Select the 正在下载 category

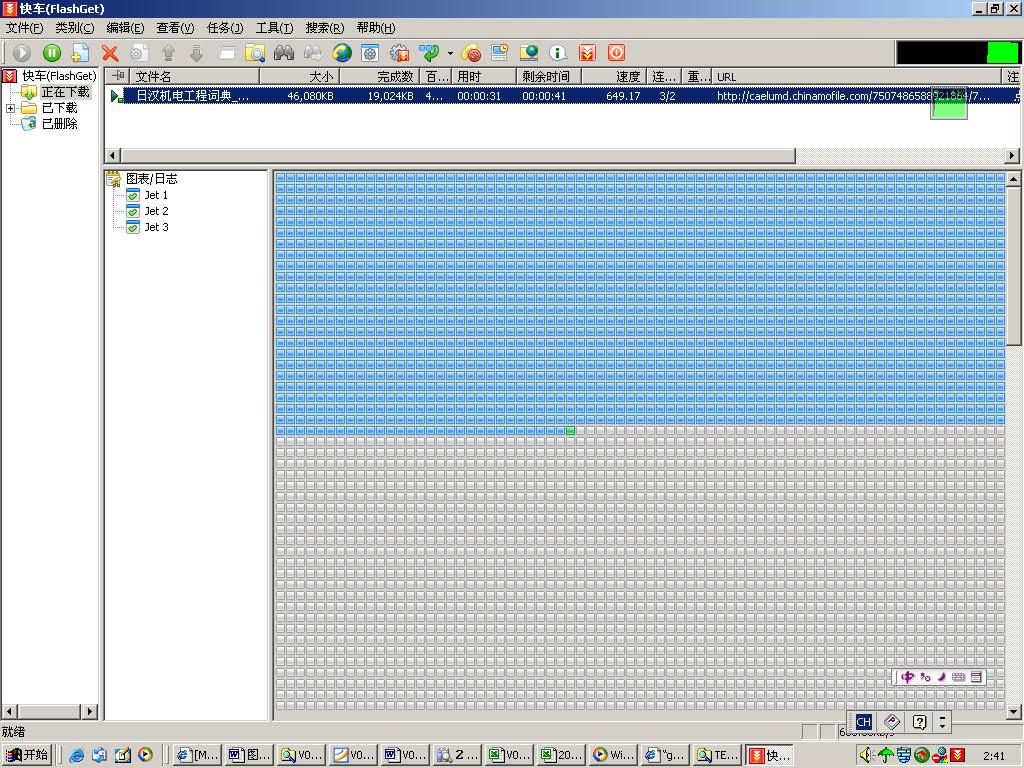(x=65, y=92)
